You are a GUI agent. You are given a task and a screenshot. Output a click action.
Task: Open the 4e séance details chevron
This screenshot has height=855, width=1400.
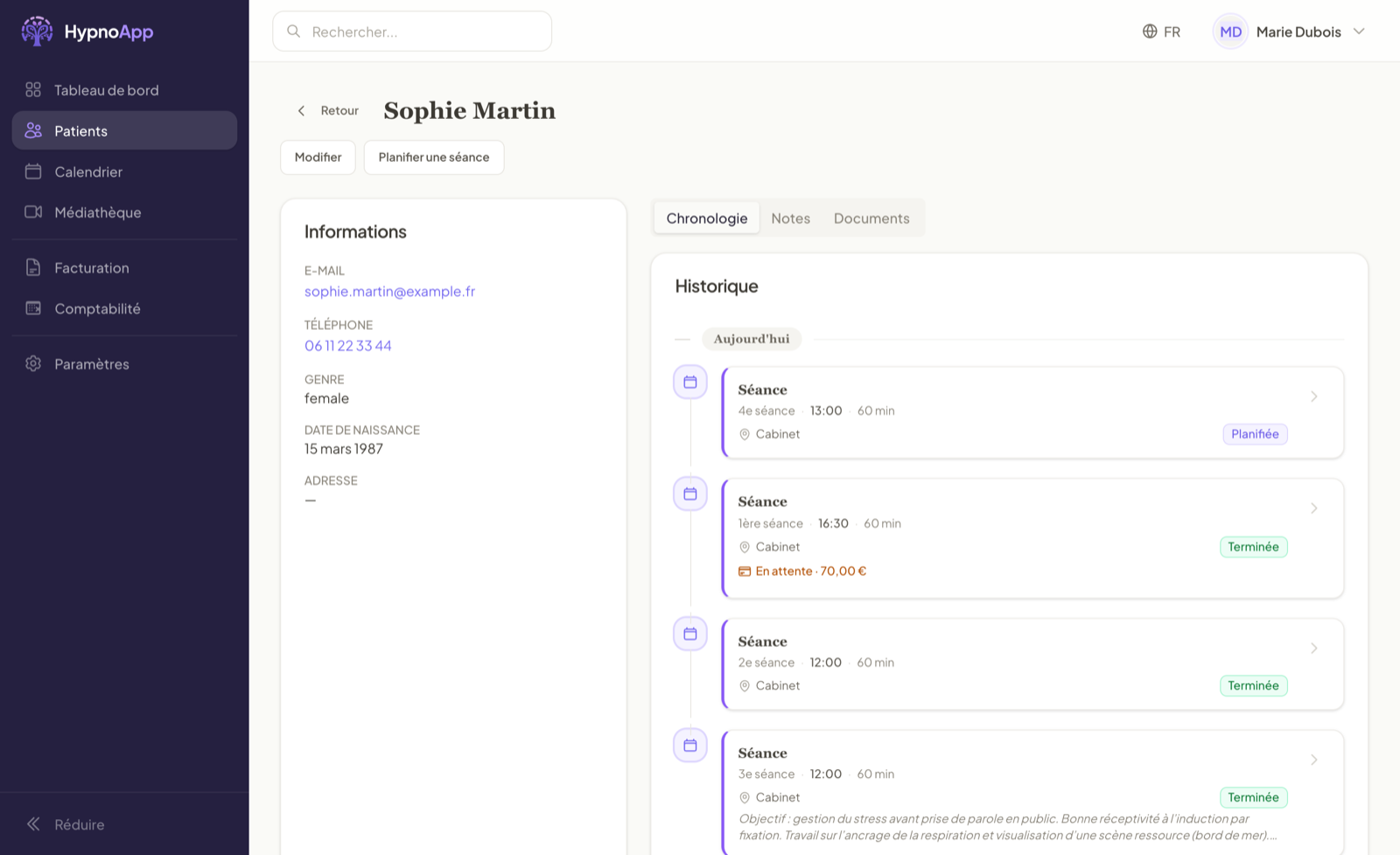1314,396
